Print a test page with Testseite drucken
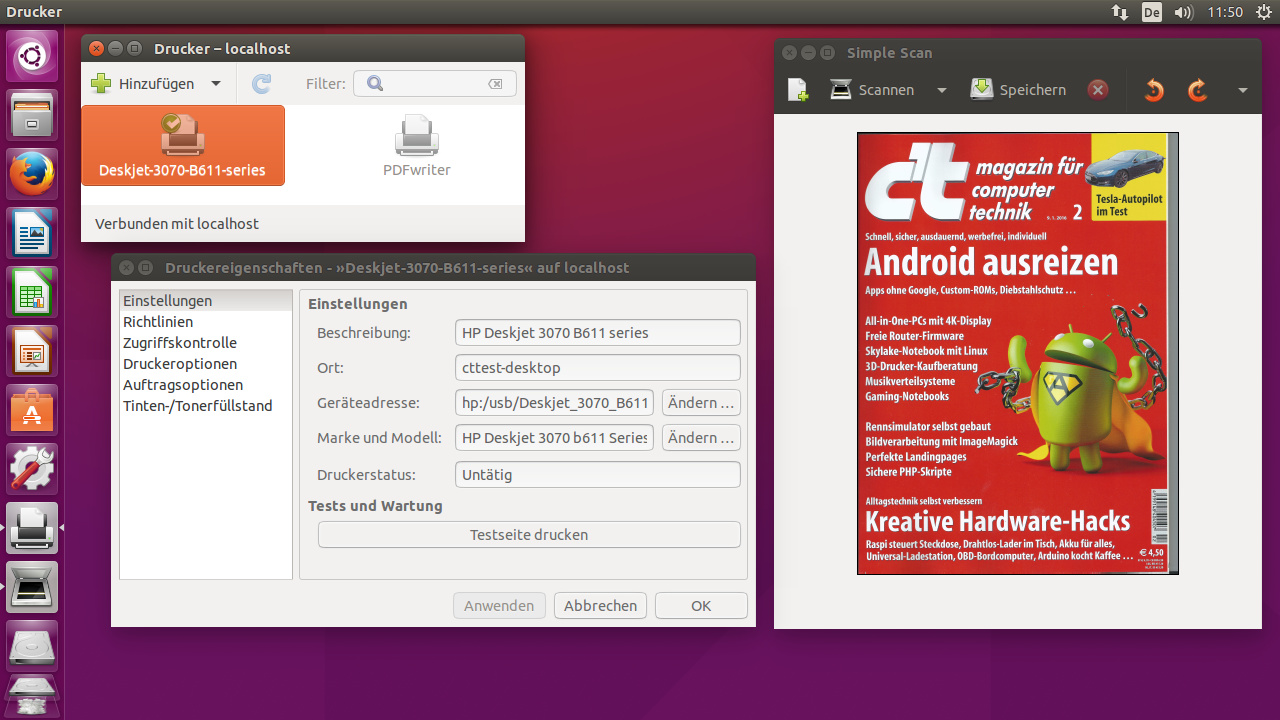 click(529, 535)
